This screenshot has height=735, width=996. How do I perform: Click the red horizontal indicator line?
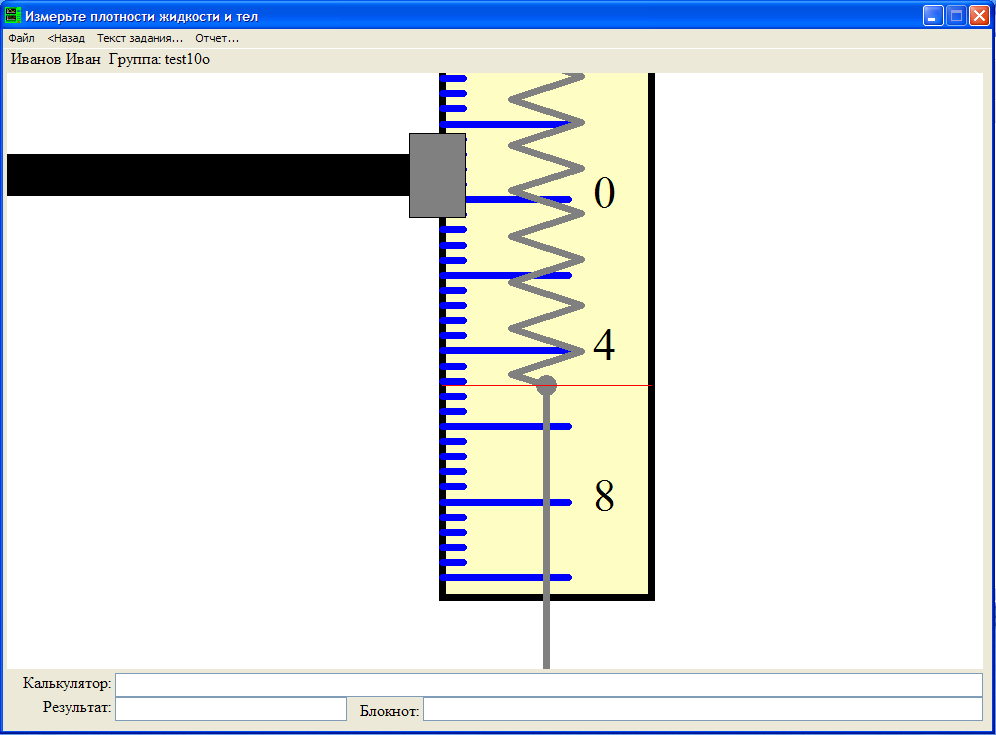pos(547,386)
